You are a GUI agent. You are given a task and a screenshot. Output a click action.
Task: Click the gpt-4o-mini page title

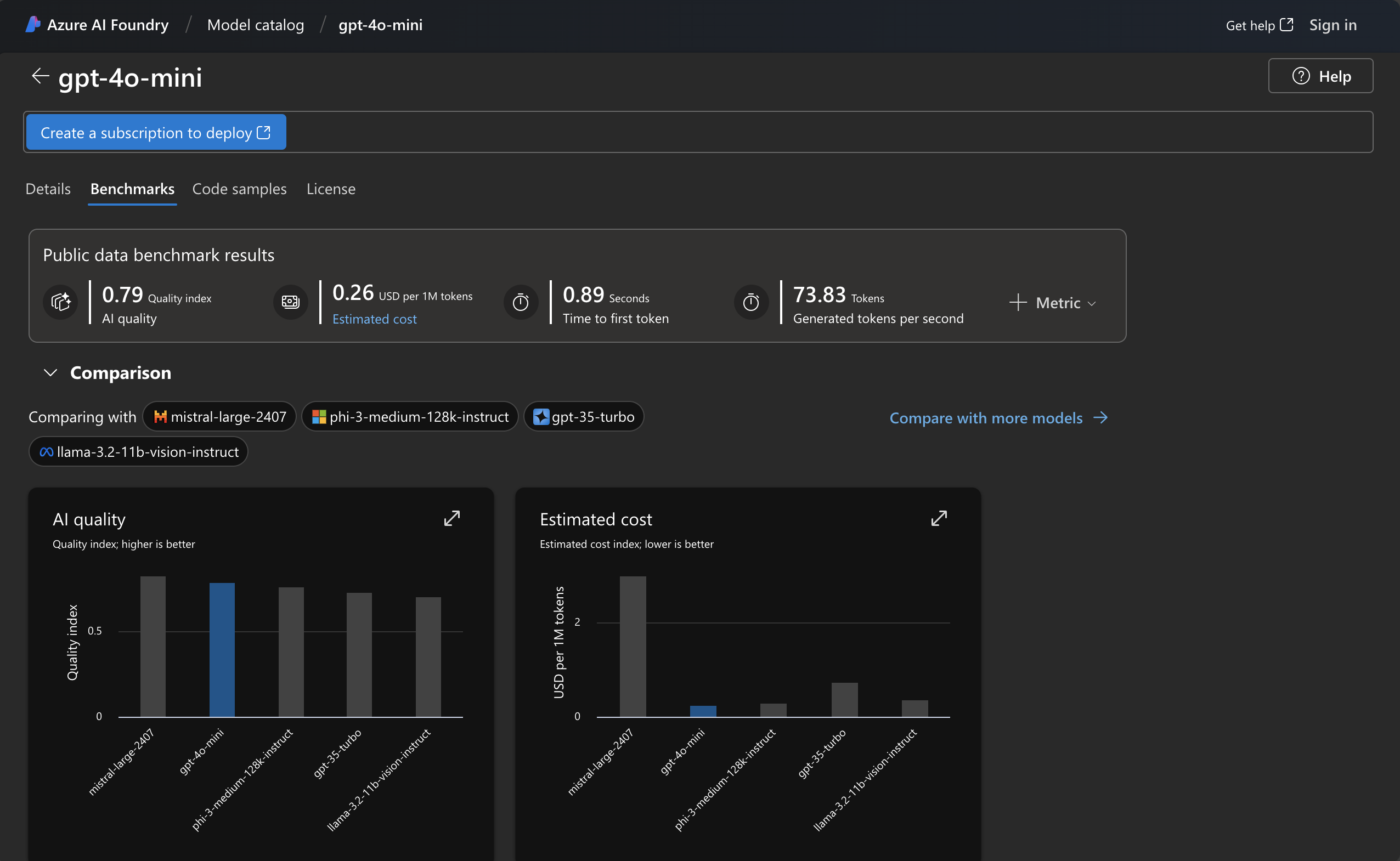click(130, 77)
